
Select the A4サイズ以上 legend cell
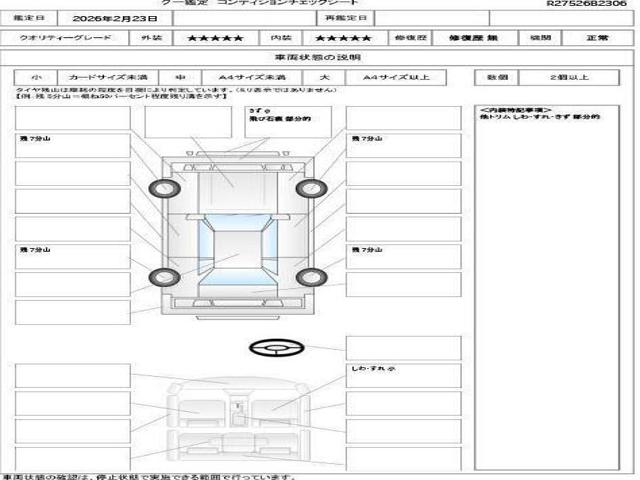coord(396,77)
